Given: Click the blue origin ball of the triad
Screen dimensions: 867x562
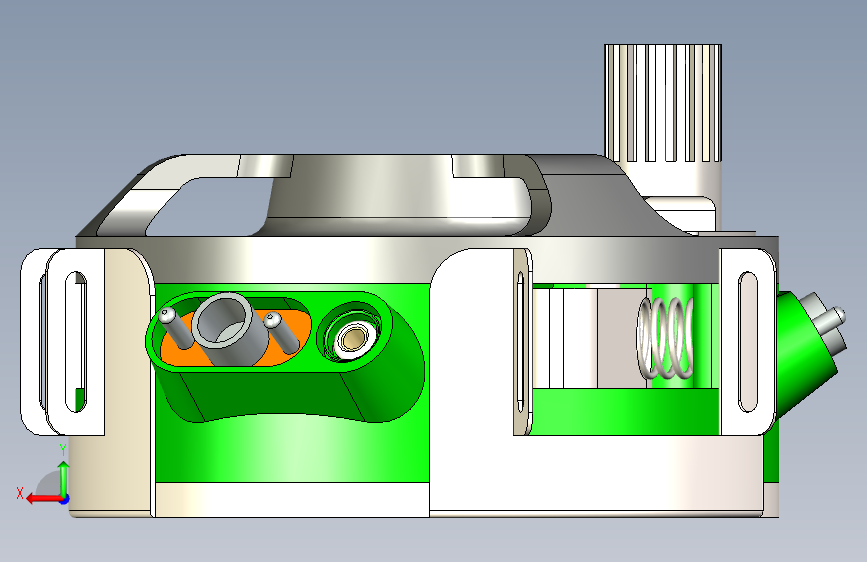Looking at the screenshot, I should tap(65, 499).
